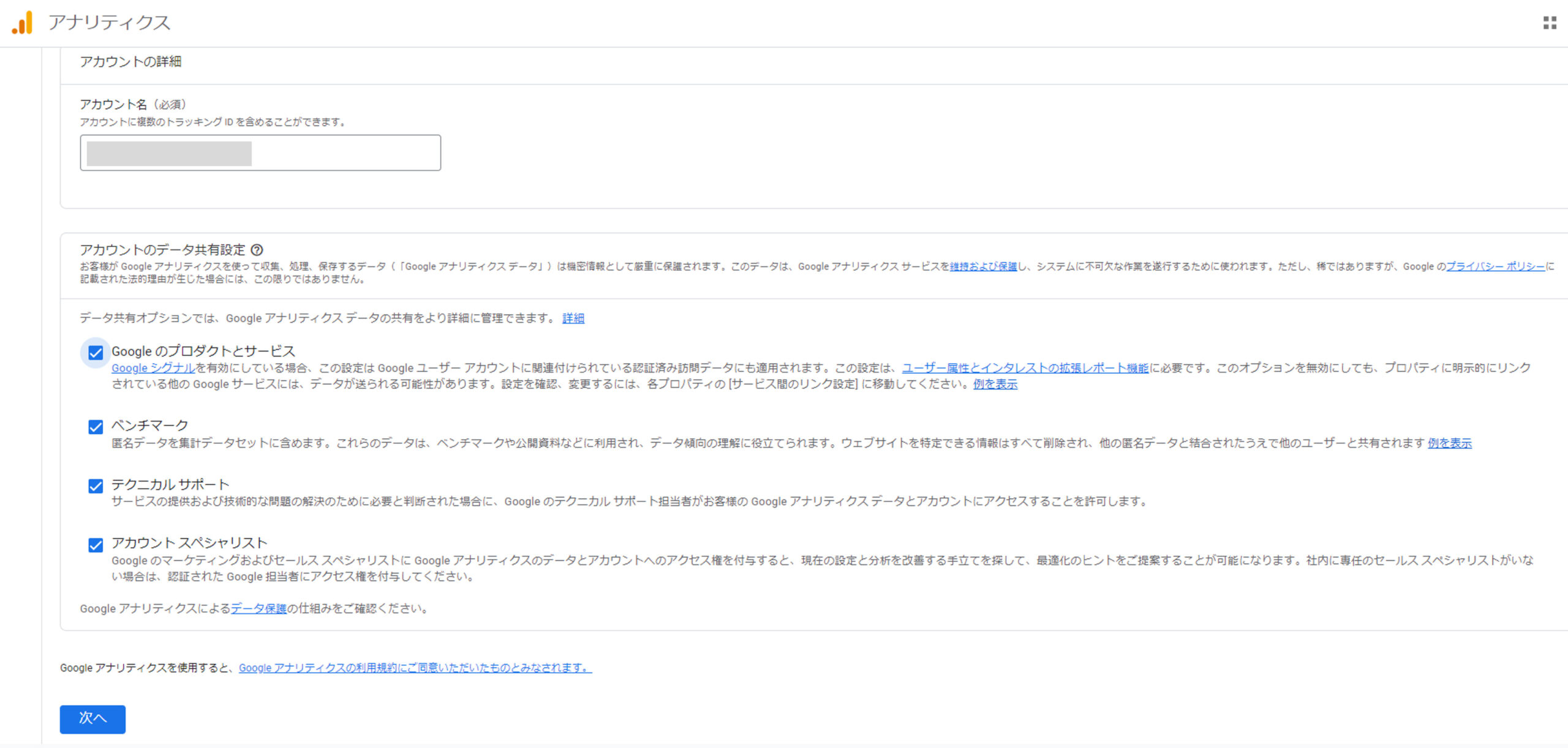
Task: Click 例を表示 link under Google products
Action: tap(995, 385)
